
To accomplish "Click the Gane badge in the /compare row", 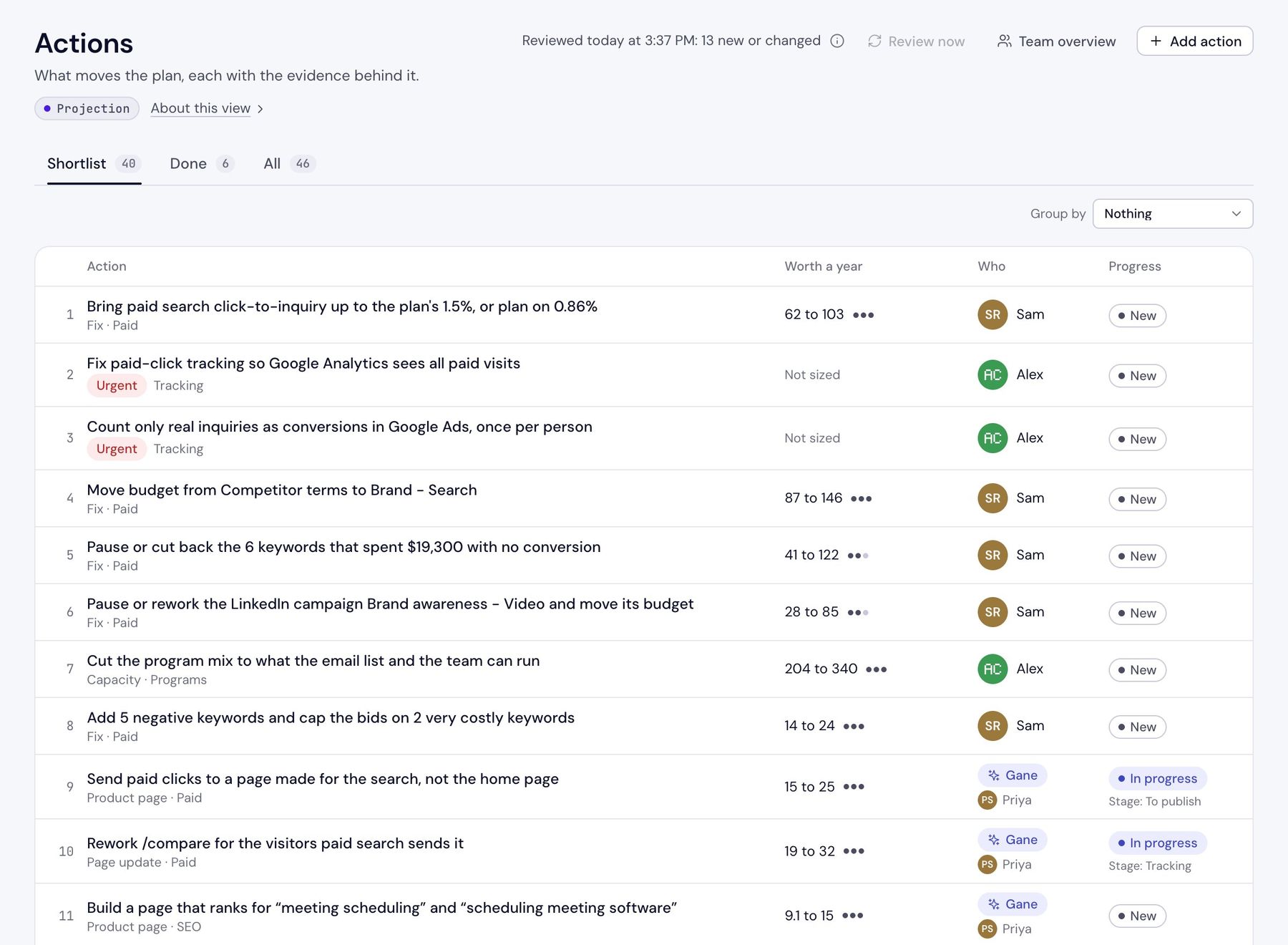I will 1013,840.
